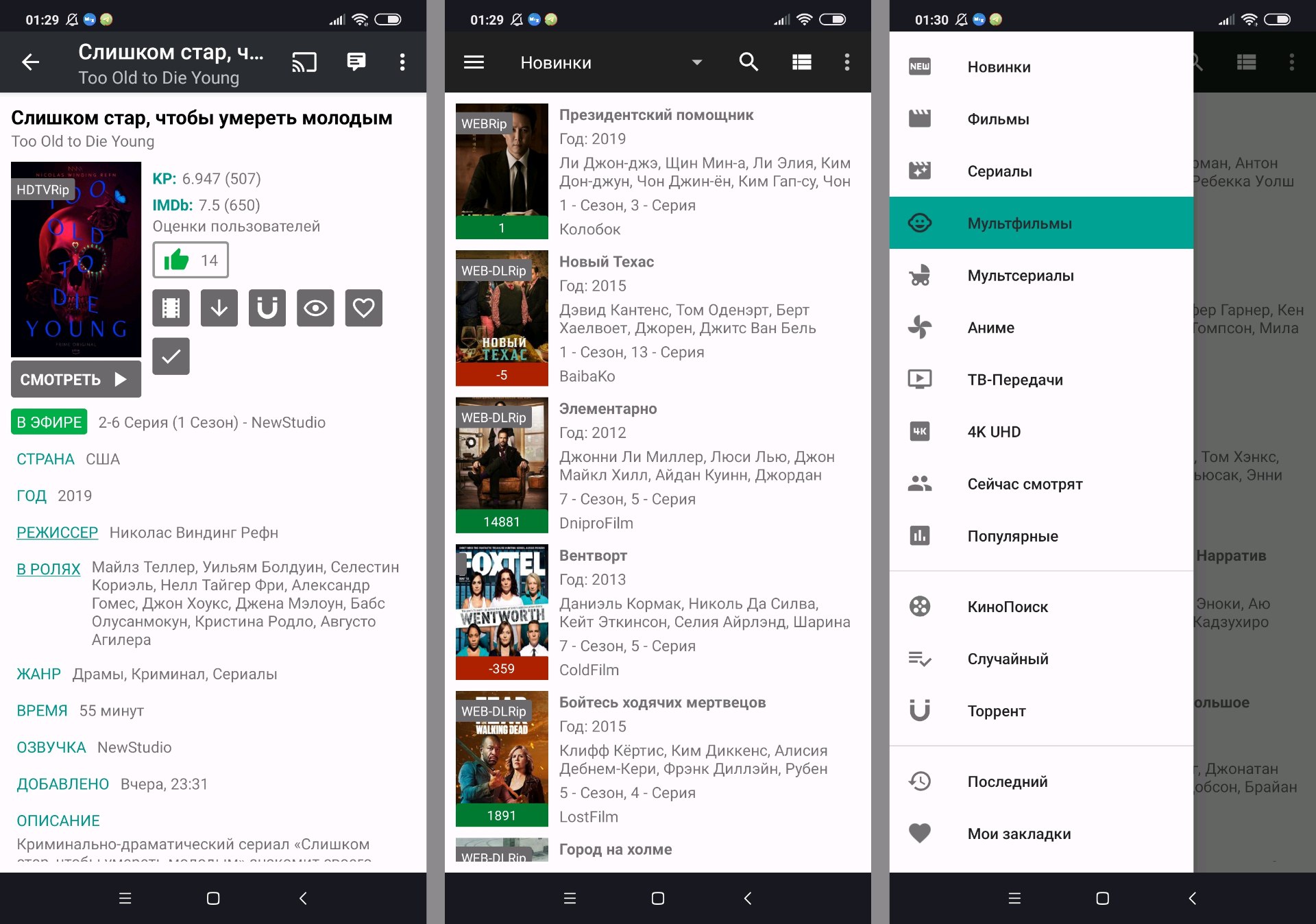The image size is (1316, 924).
Task: Tap the -359 rating badge on Вентворт
Action: (x=502, y=668)
